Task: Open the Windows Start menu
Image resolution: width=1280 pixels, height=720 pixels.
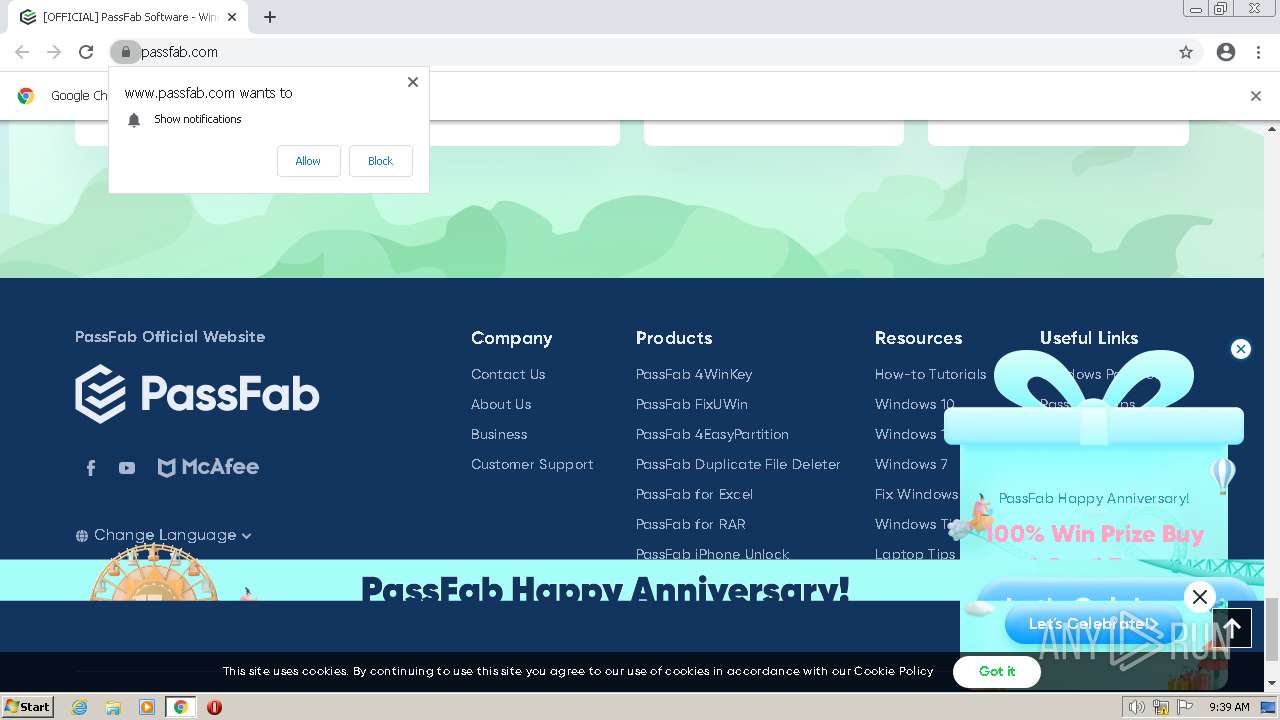Action: point(28,706)
